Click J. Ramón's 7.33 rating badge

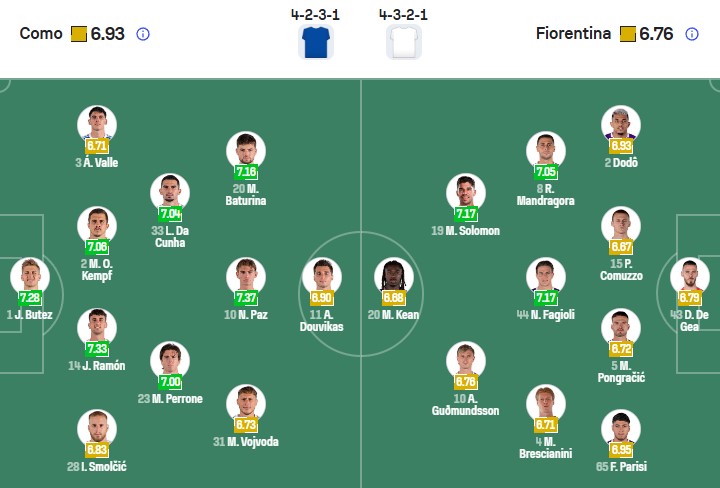click(97, 348)
